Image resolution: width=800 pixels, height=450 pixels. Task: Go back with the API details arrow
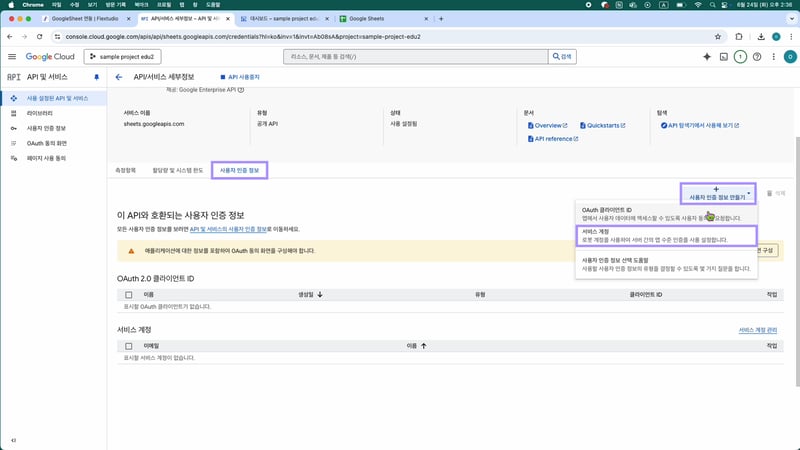tap(119, 77)
